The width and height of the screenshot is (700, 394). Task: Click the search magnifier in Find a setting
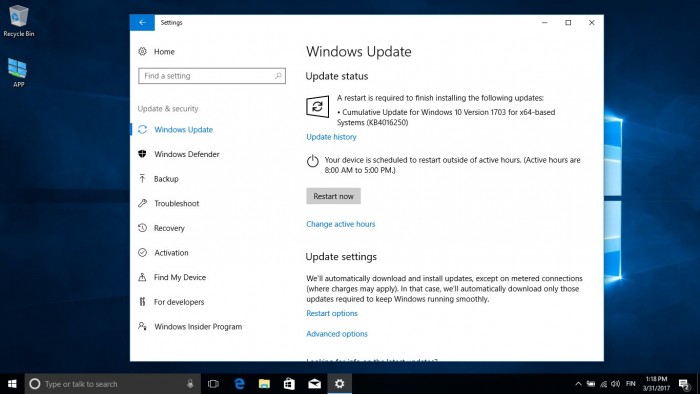coord(278,76)
